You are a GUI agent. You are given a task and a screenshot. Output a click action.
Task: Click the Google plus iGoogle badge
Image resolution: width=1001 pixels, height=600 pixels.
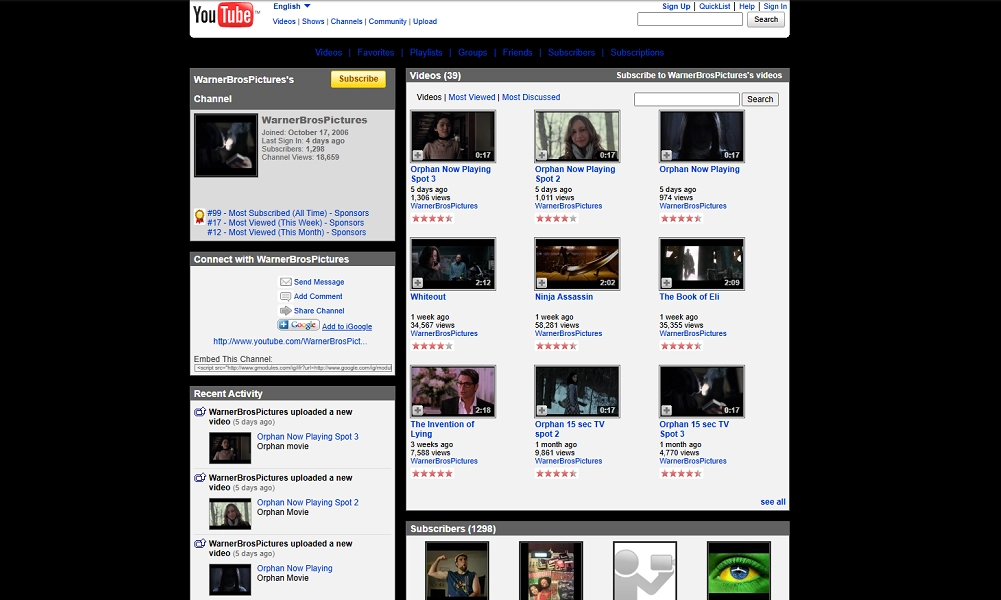(298, 325)
